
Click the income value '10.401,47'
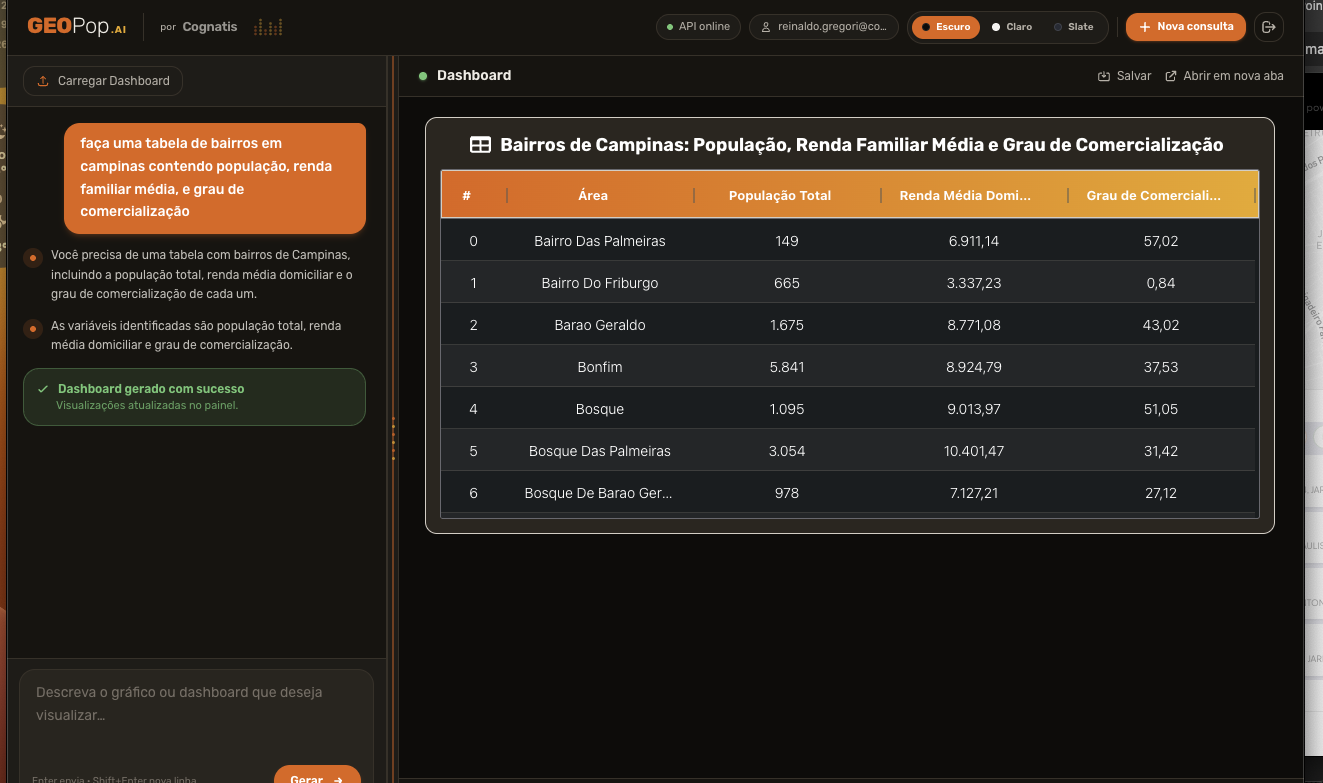pyautogui.click(x=974, y=451)
